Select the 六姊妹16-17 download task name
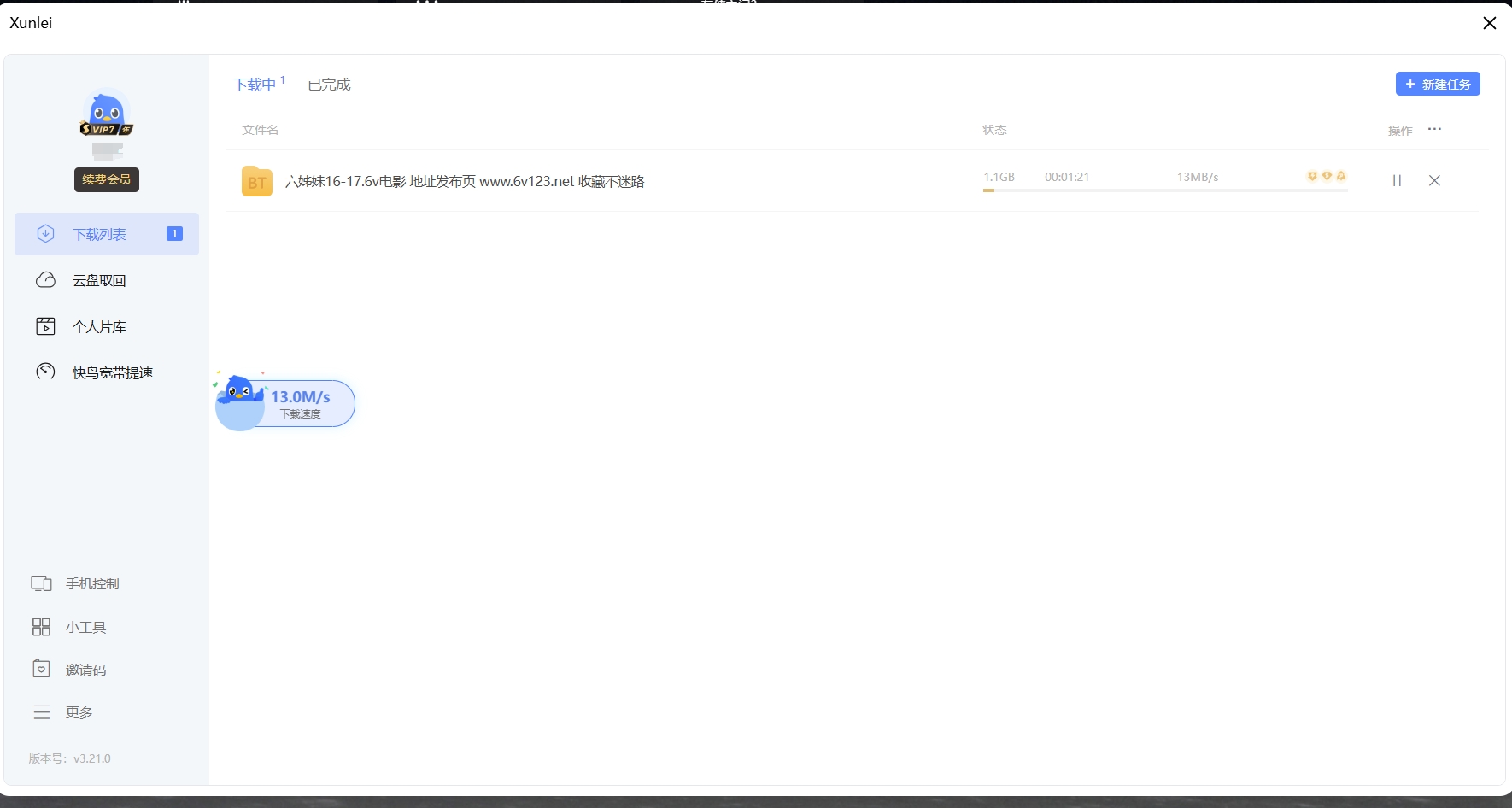The image size is (1512, 808). pos(465,181)
